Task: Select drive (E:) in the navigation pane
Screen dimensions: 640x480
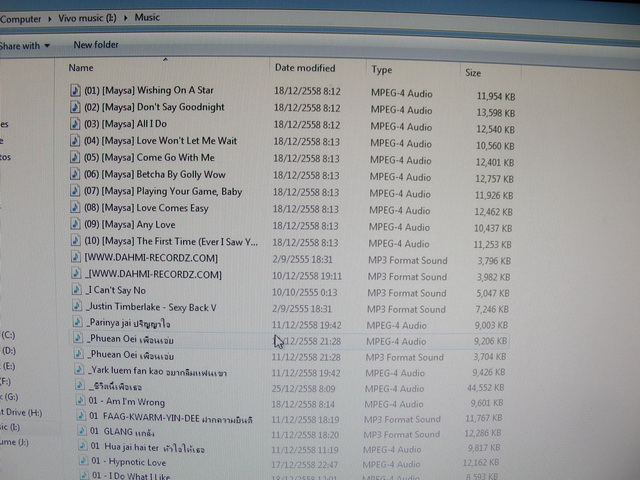Action: 8,366
